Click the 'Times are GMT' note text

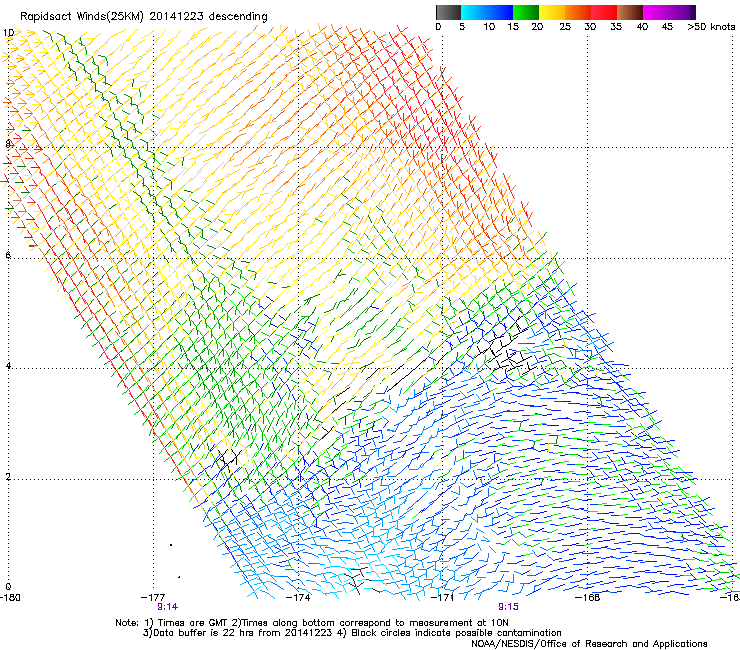coord(192,623)
